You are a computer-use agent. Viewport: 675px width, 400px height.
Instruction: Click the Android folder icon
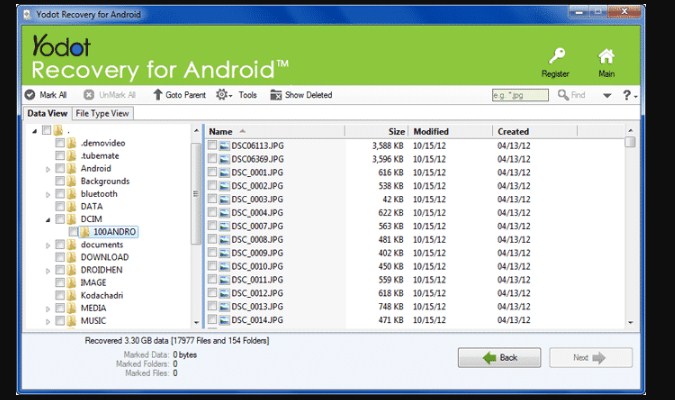coord(71,168)
